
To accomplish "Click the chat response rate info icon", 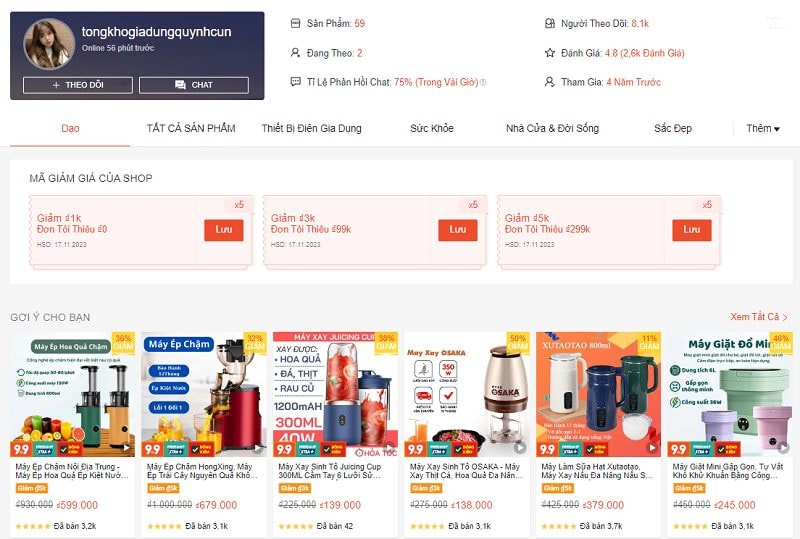I will click(483, 82).
